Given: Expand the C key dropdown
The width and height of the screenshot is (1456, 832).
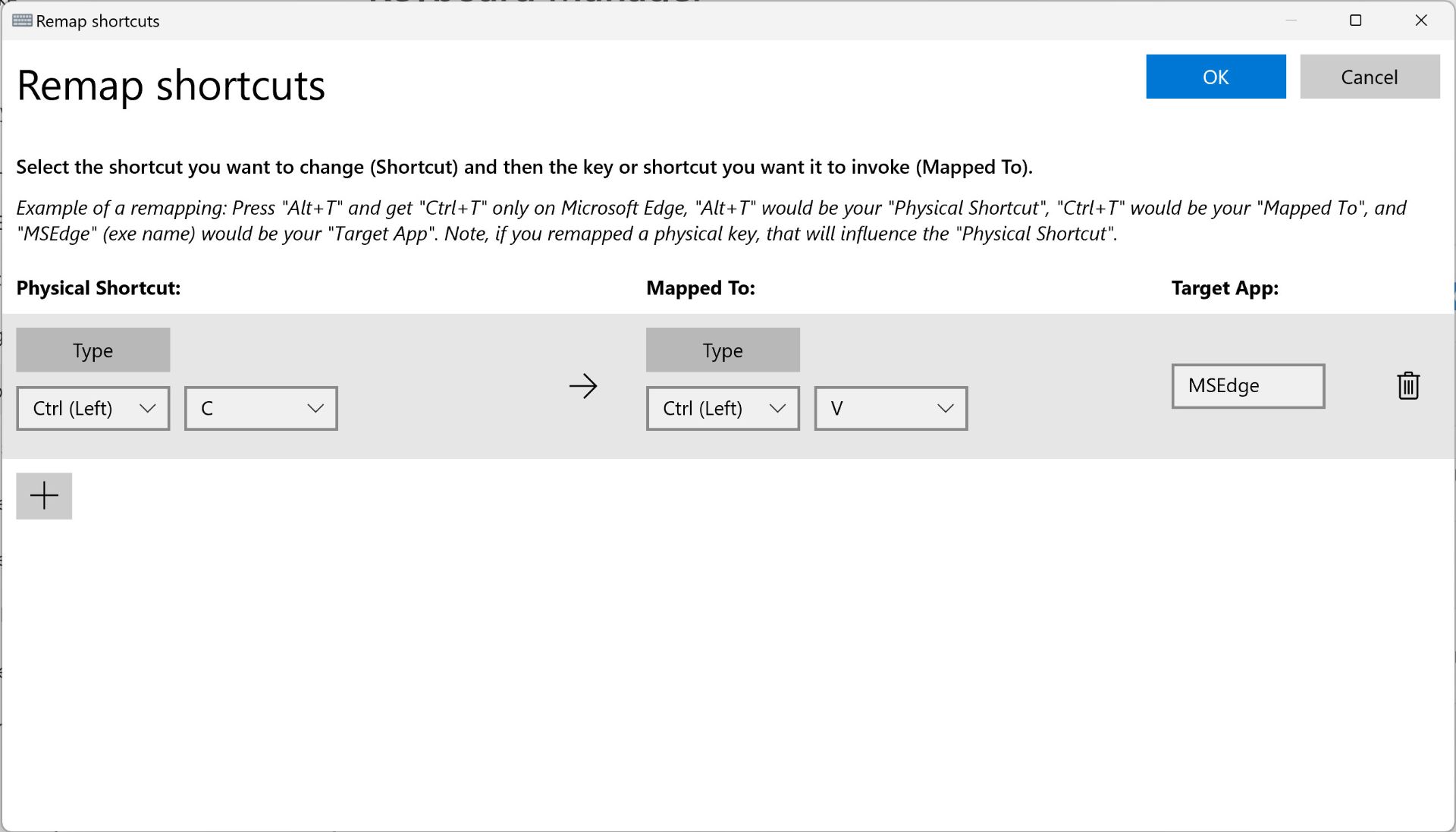Looking at the screenshot, I should pos(260,409).
